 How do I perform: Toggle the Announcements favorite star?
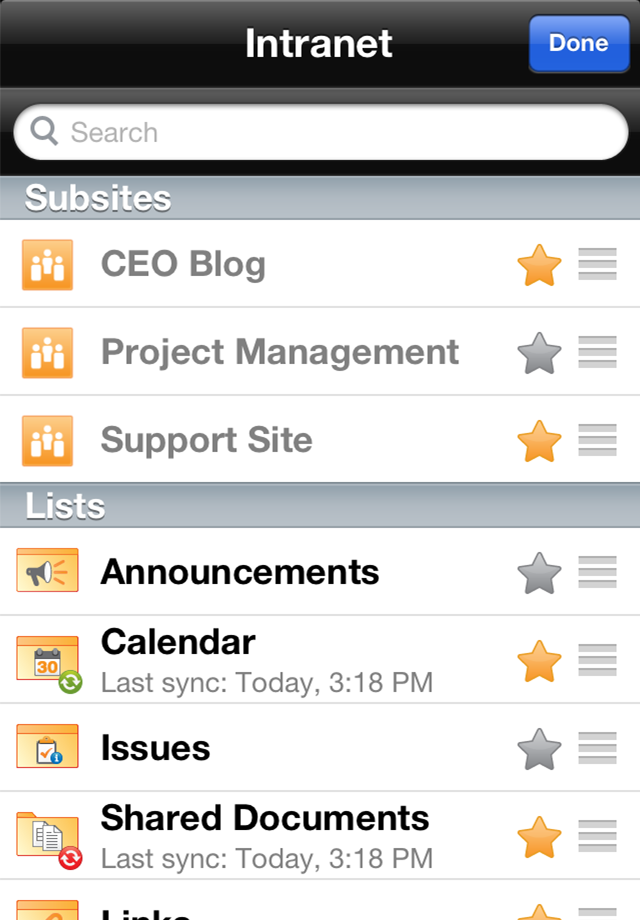pyautogui.click(x=539, y=572)
